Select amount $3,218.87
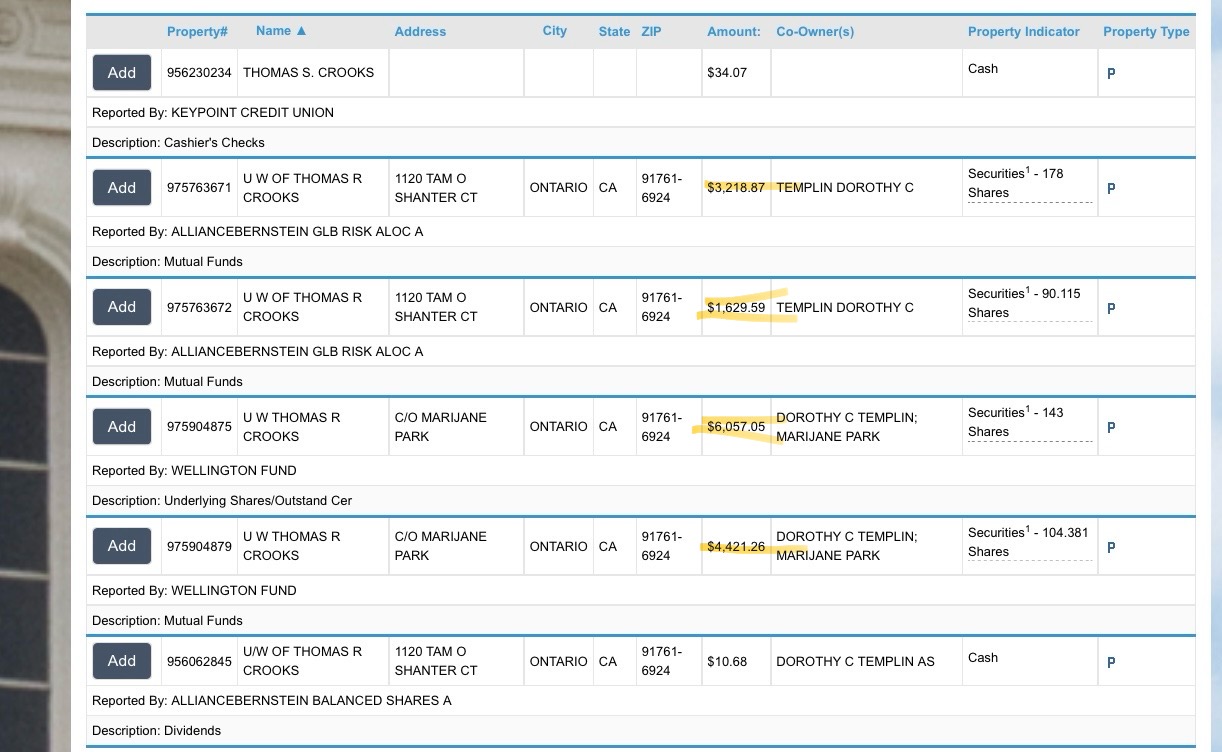Viewport: 1222px width, 752px height. coord(736,187)
